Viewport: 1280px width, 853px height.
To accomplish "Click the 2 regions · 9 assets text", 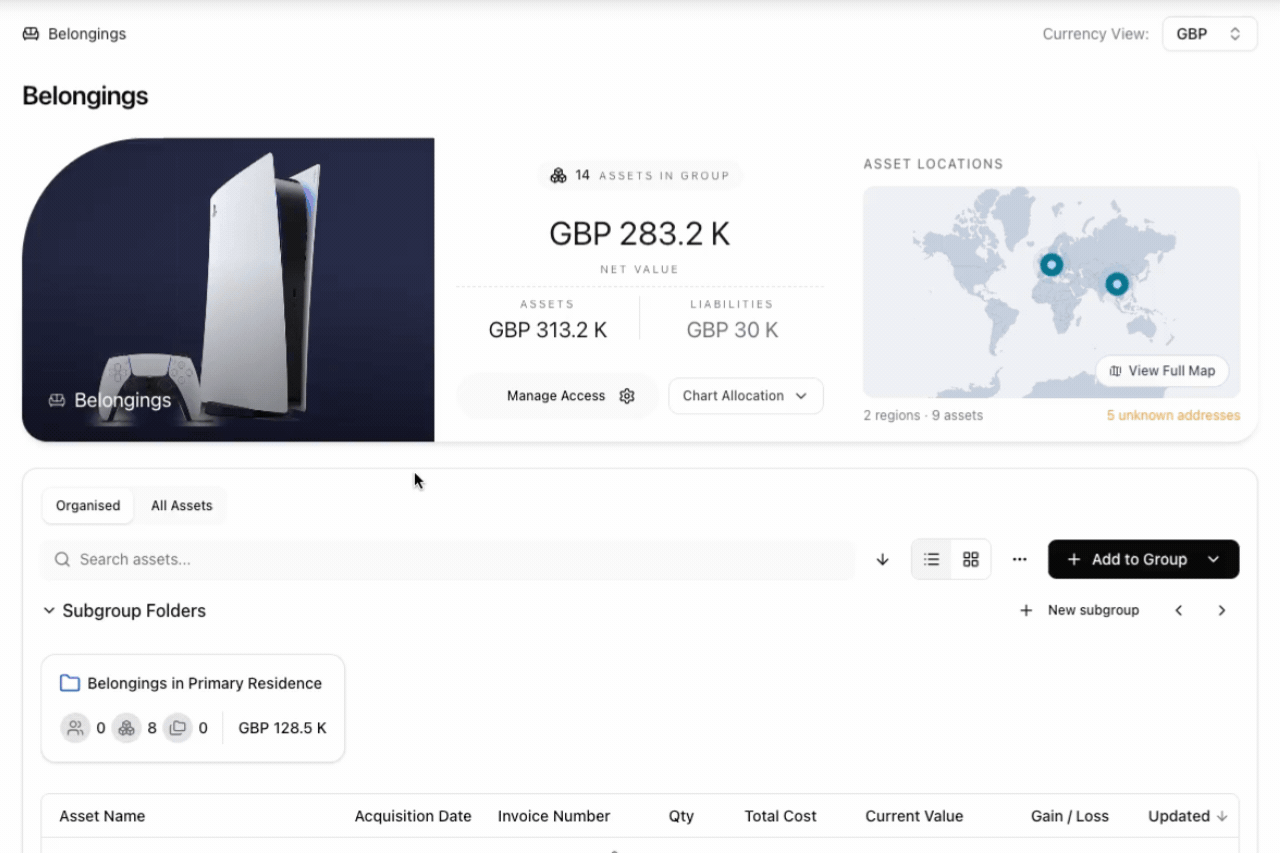I will pyautogui.click(x=923, y=415).
